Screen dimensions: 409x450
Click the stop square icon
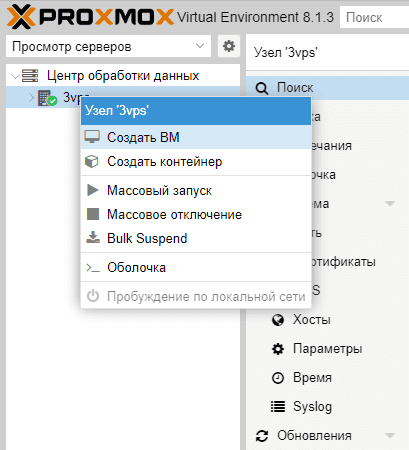point(93,214)
